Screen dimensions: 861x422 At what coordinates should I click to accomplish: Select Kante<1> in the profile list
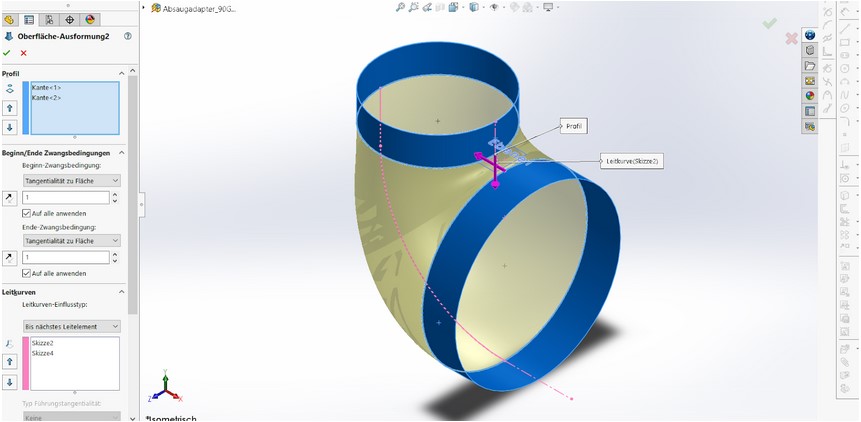(x=47, y=89)
